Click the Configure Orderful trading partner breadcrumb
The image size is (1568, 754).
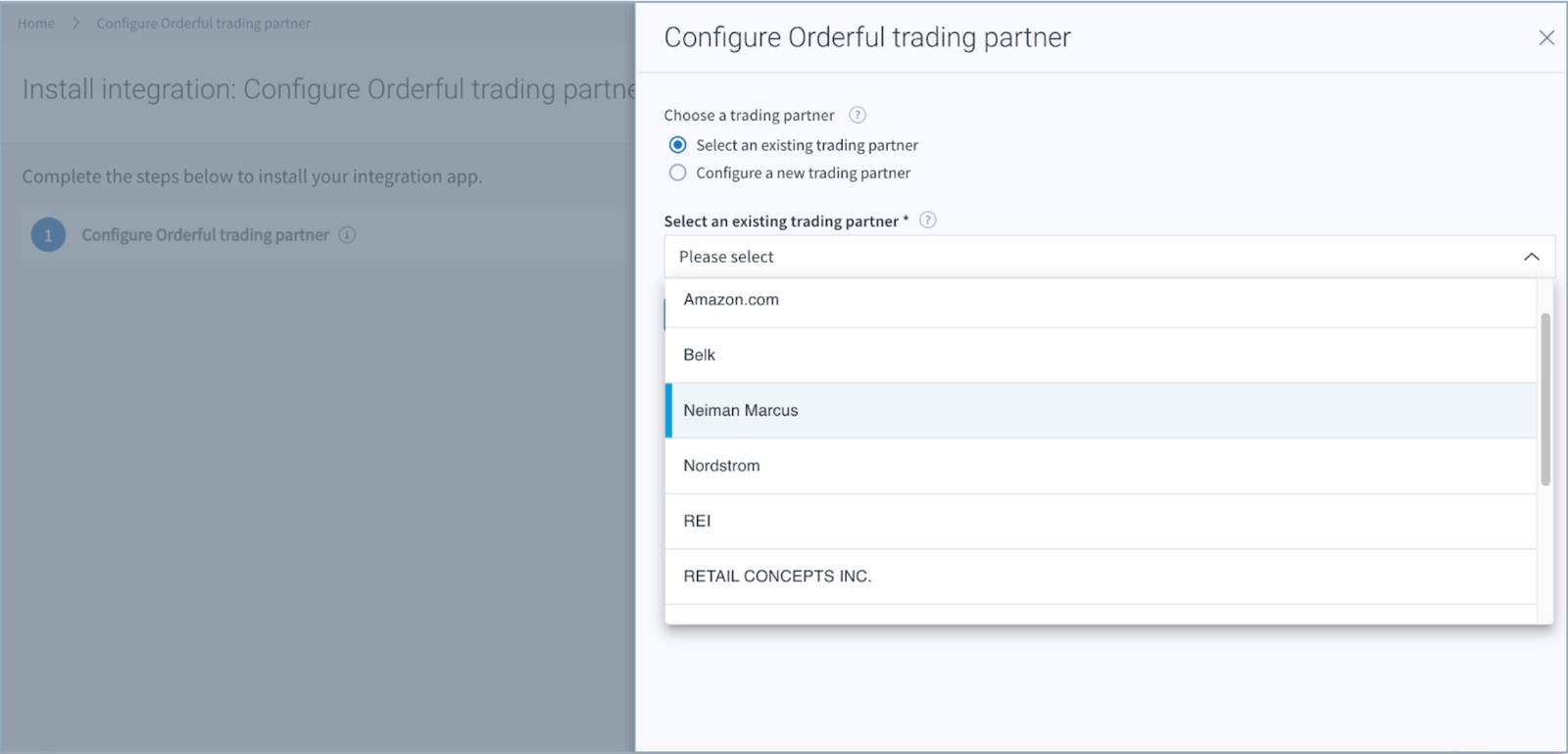pos(203,24)
